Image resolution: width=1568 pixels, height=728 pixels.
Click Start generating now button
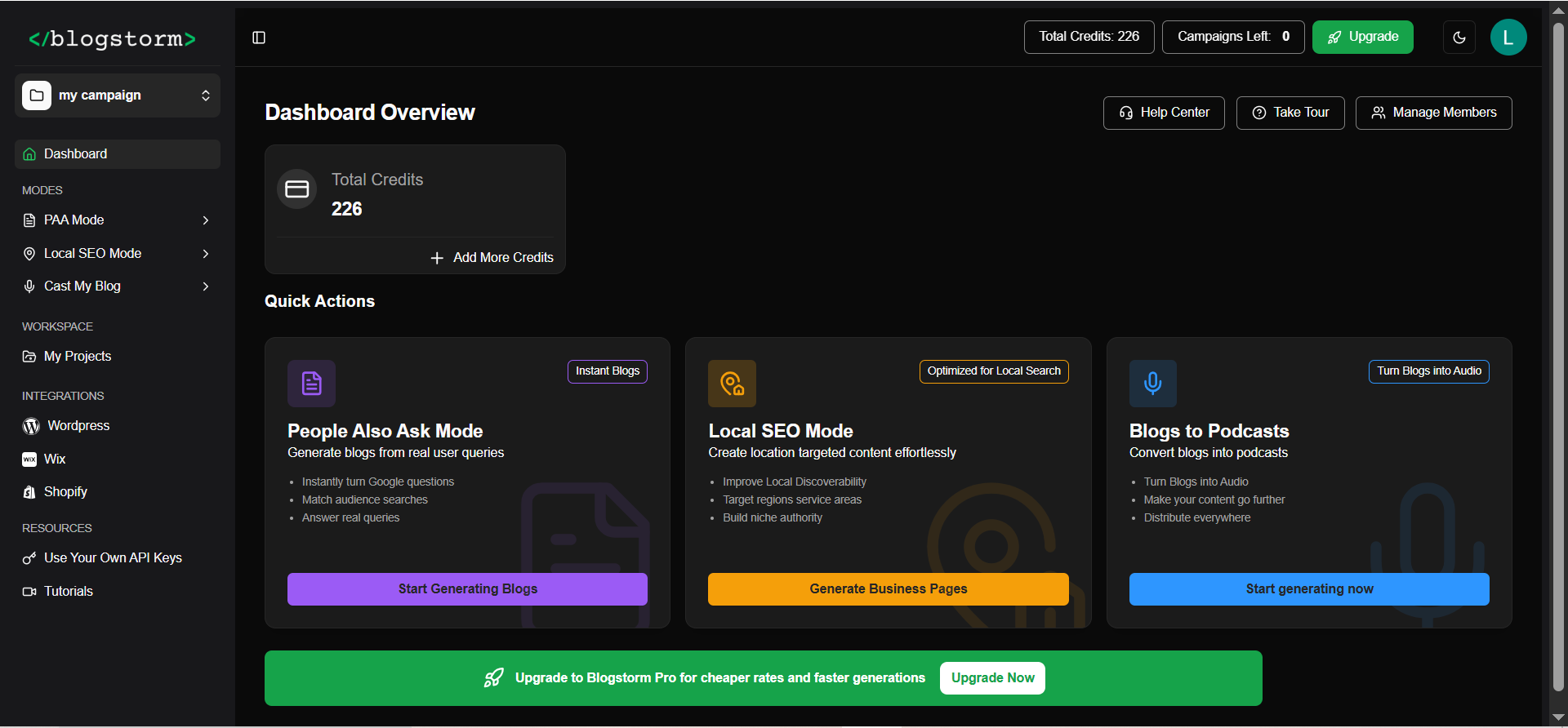(1309, 589)
